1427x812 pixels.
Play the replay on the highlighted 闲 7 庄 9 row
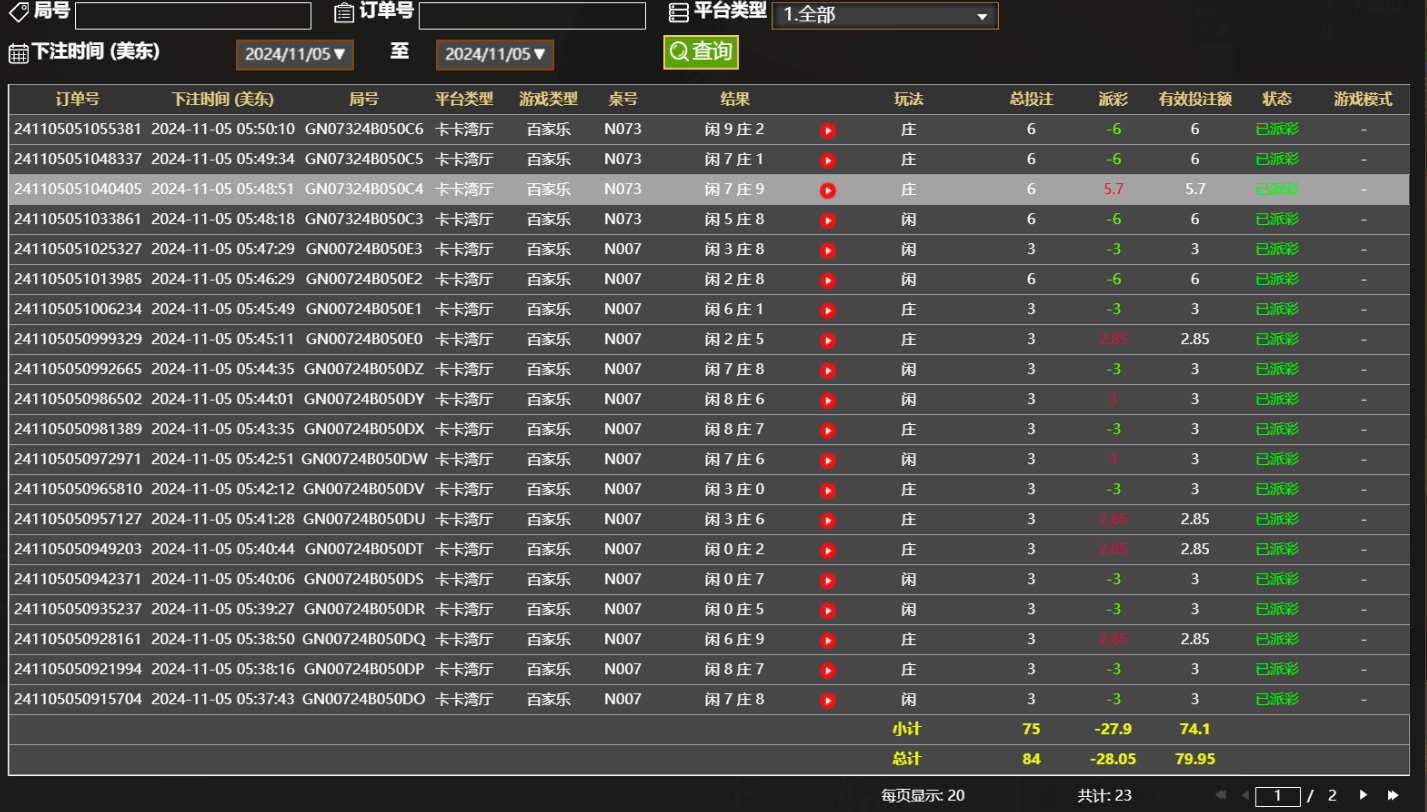pyautogui.click(x=828, y=189)
